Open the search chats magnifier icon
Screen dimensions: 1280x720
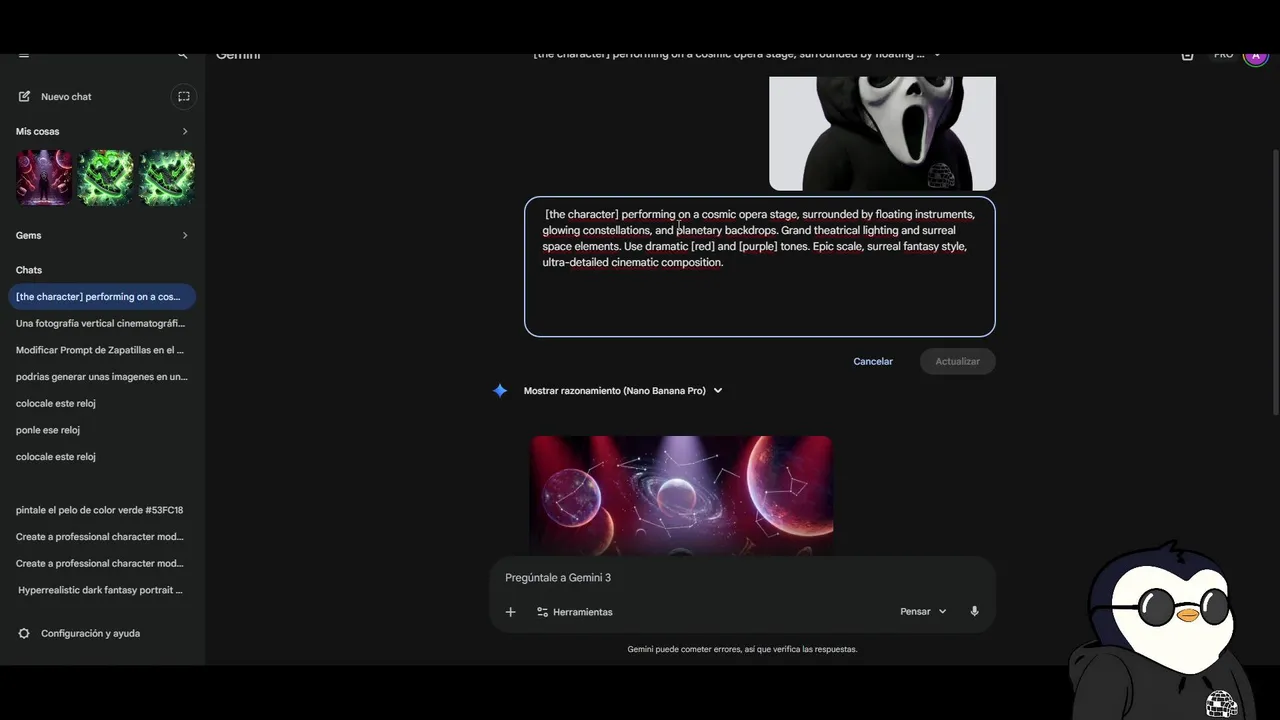click(182, 56)
